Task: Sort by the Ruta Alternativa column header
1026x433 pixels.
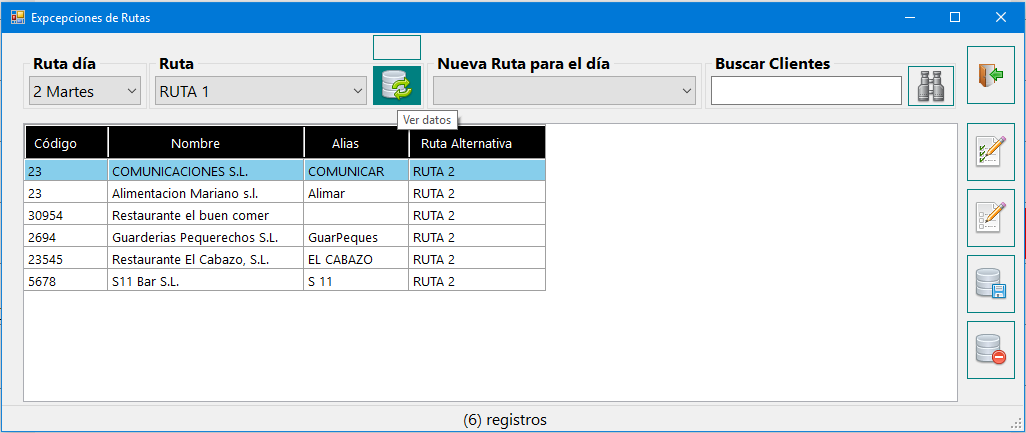Action: tap(477, 143)
